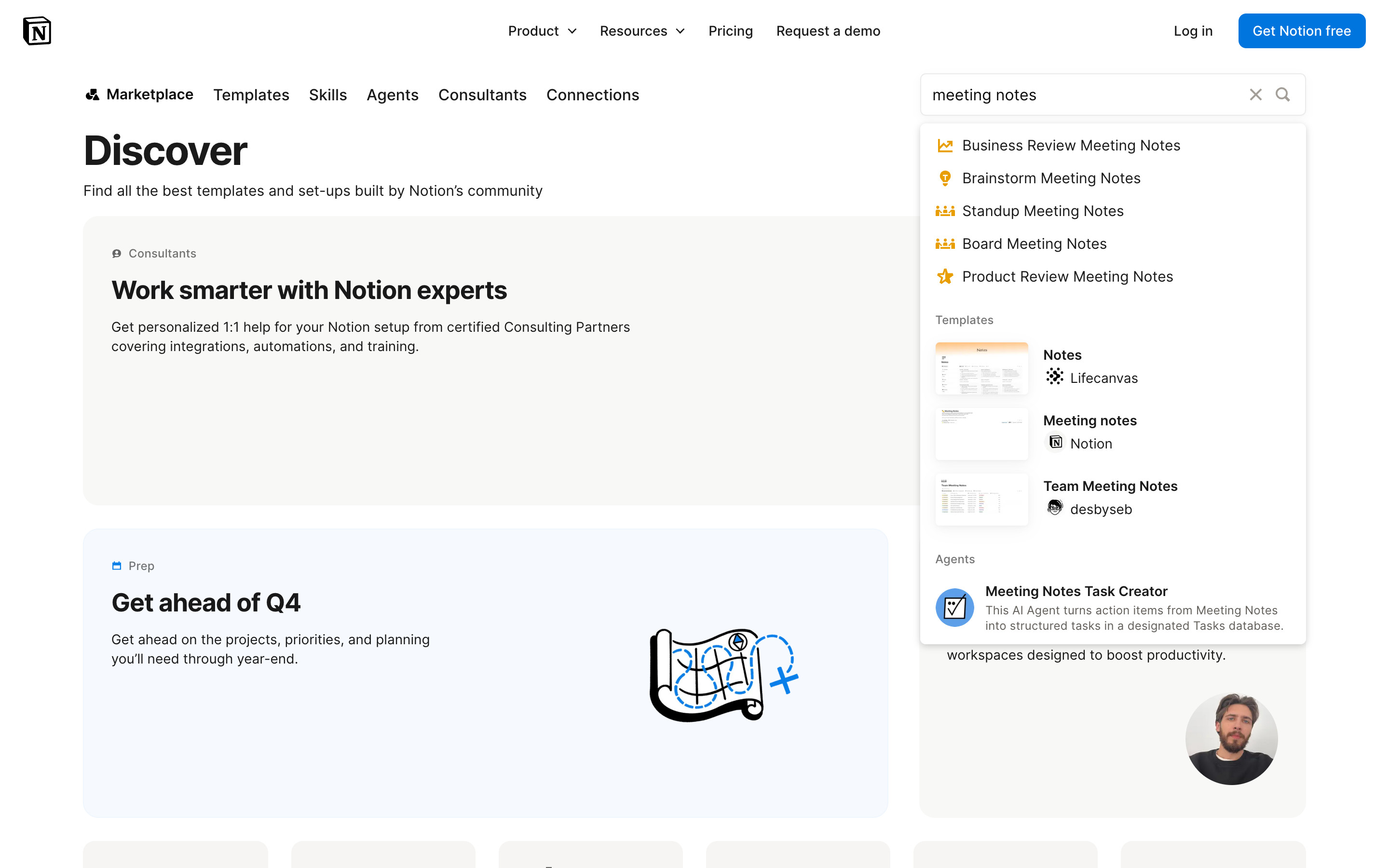Select Brainstorm Meeting Notes suggestion
The width and height of the screenshot is (1389, 868).
(x=1112, y=178)
